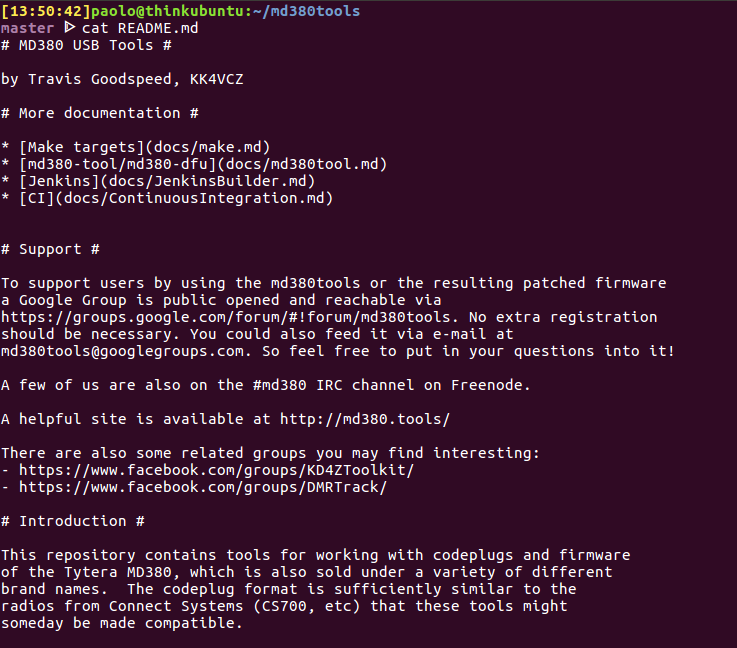Click the docs/make.md path text
Viewport: 737px width, 648px height.
pos(207,148)
